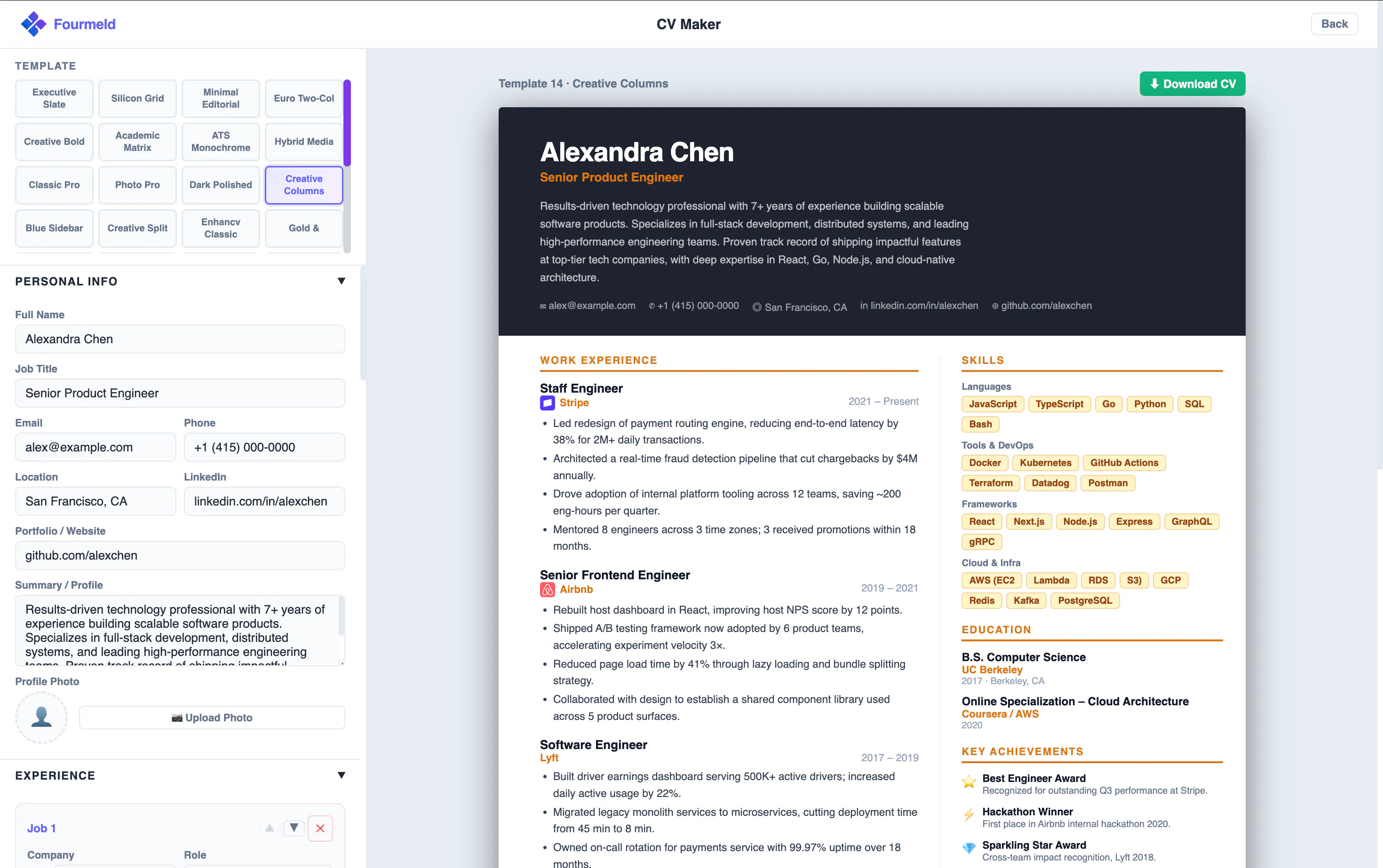The height and width of the screenshot is (868, 1383).
Task: Click the TypeScript skill tag
Action: pyautogui.click(x=1059, y=404)
